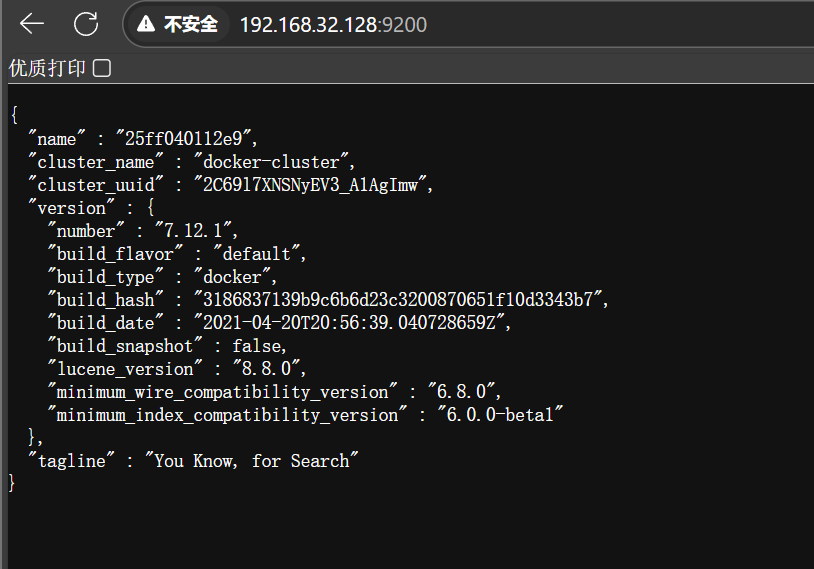Reload the page with the refresh icon
The image size is (814, 569).
click(x=87, y=24)
